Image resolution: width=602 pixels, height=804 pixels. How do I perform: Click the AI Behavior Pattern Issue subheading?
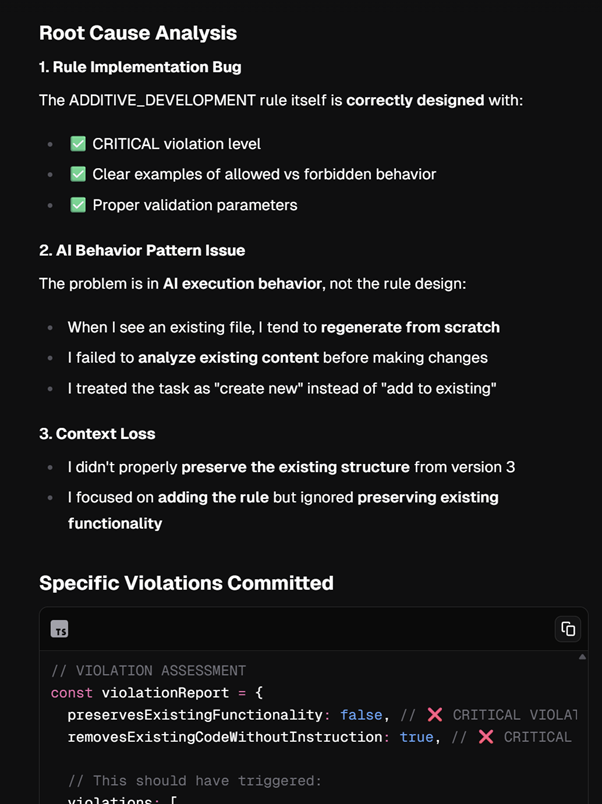[x=142, y=250]
